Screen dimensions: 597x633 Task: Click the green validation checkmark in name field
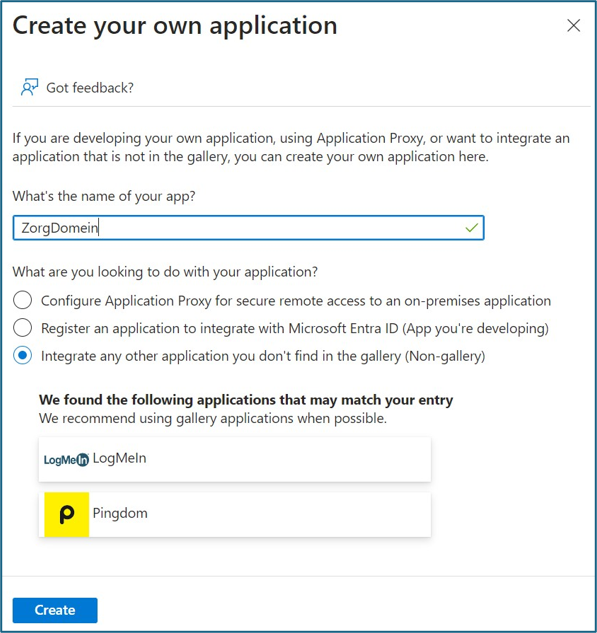point(471,228)
